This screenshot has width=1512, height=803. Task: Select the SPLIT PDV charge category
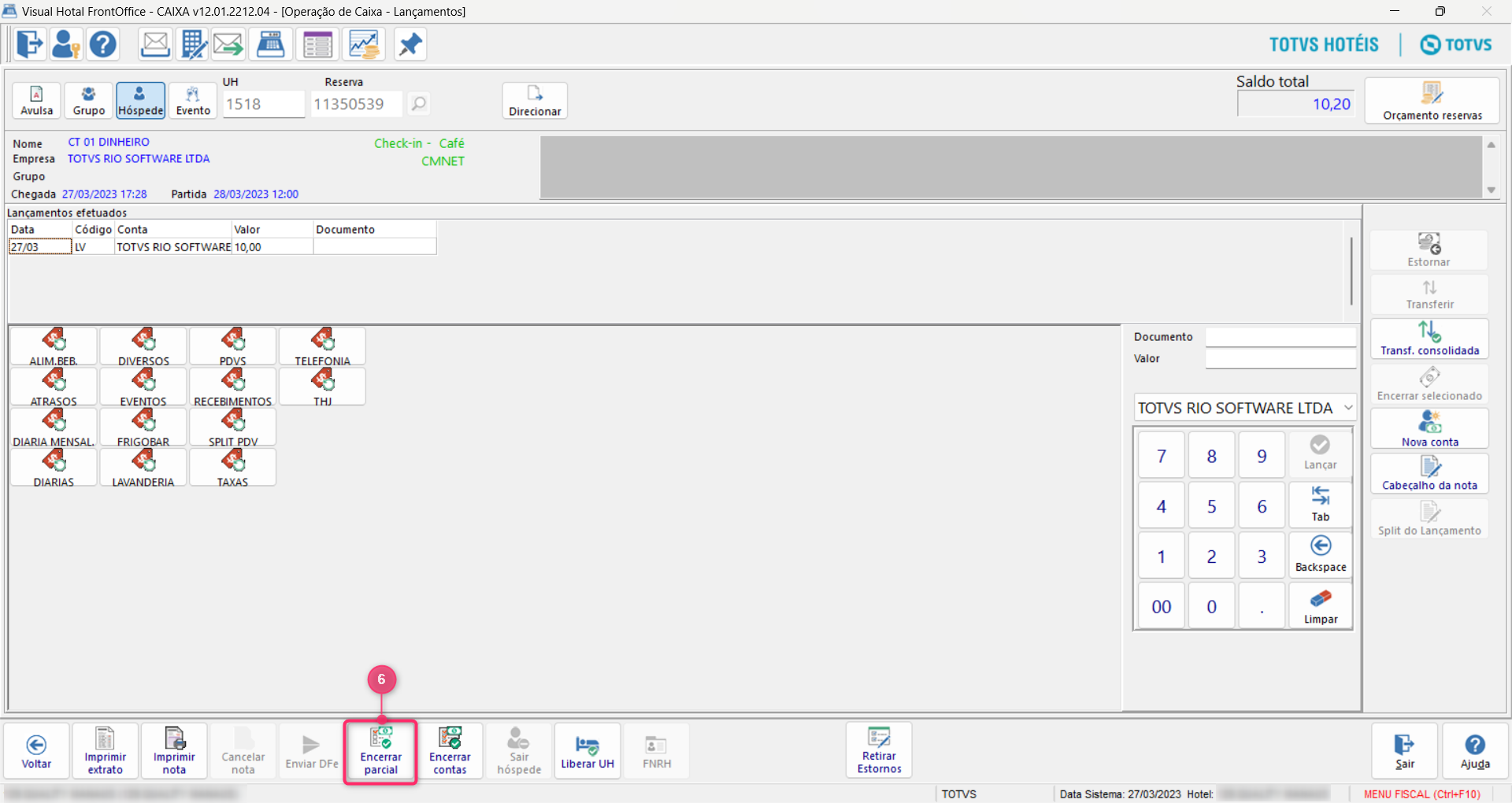click(x=233, y=427)
